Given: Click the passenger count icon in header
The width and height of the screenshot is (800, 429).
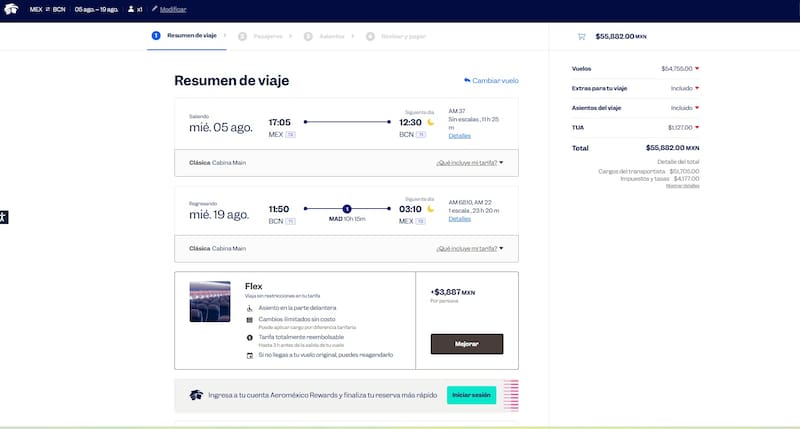Looking at the screenshot, I should pos(131,9).
